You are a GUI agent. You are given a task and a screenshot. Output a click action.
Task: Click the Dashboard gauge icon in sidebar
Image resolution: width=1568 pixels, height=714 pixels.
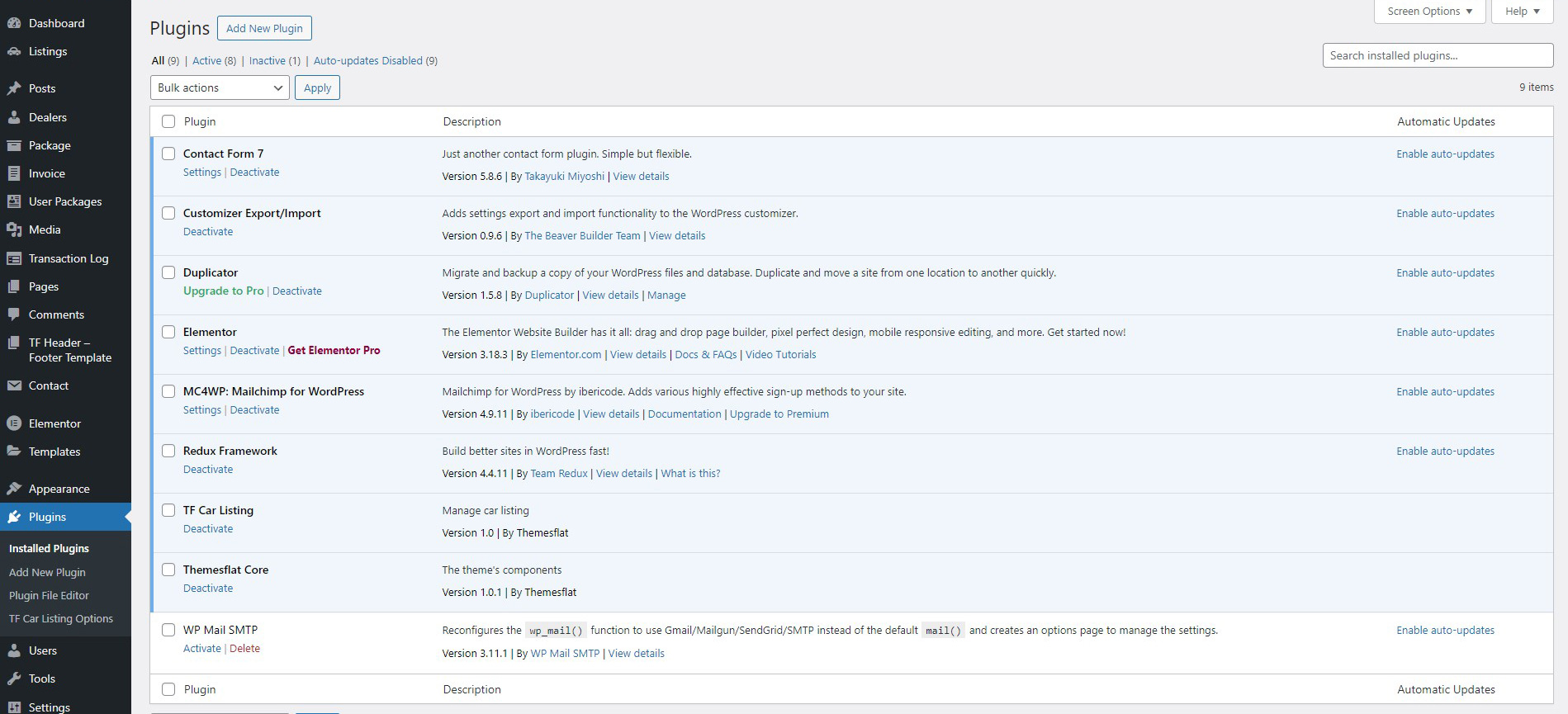(14, 23)
